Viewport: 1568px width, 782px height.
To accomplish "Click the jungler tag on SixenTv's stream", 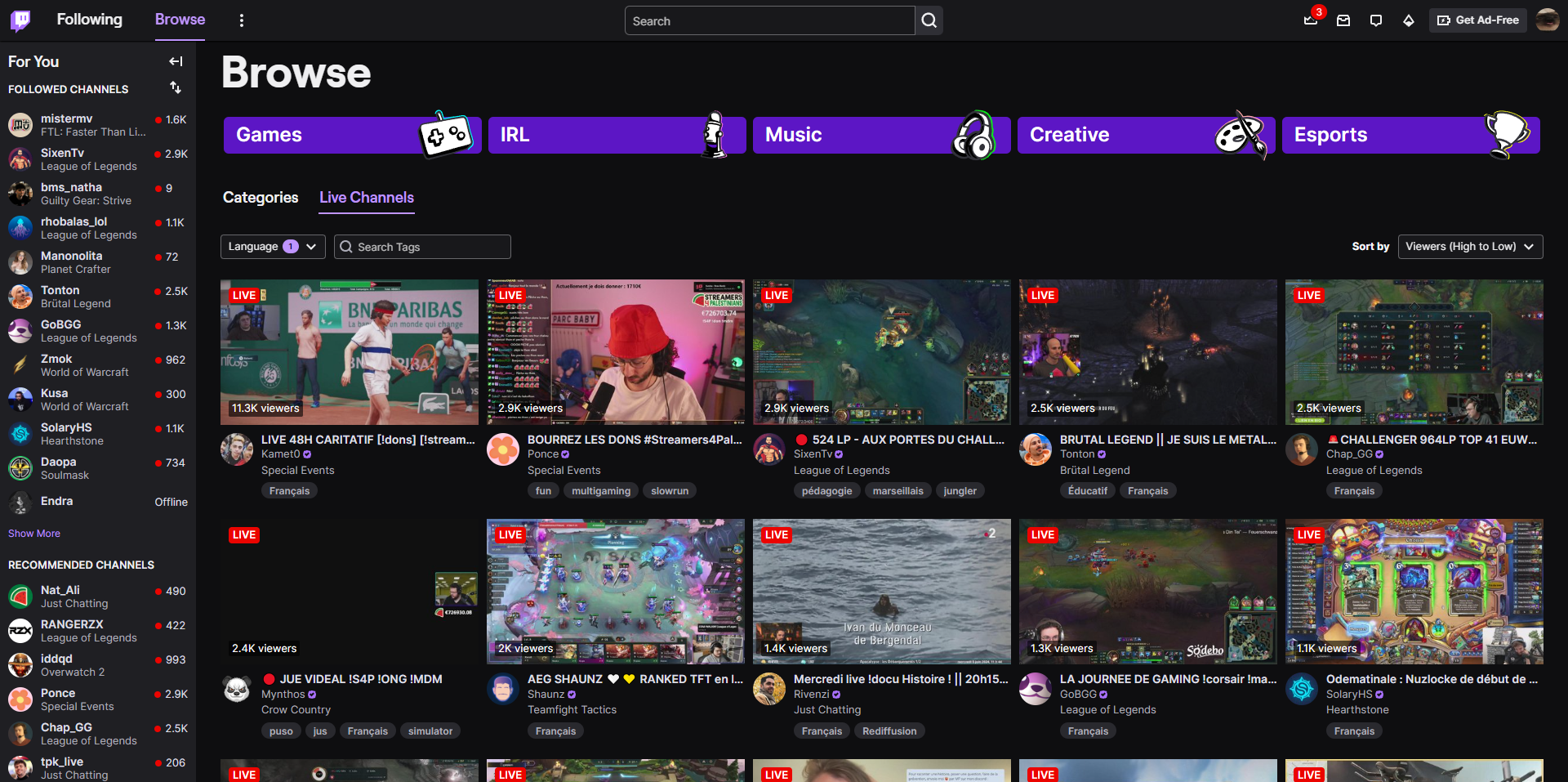I will [x=960, y=490].
